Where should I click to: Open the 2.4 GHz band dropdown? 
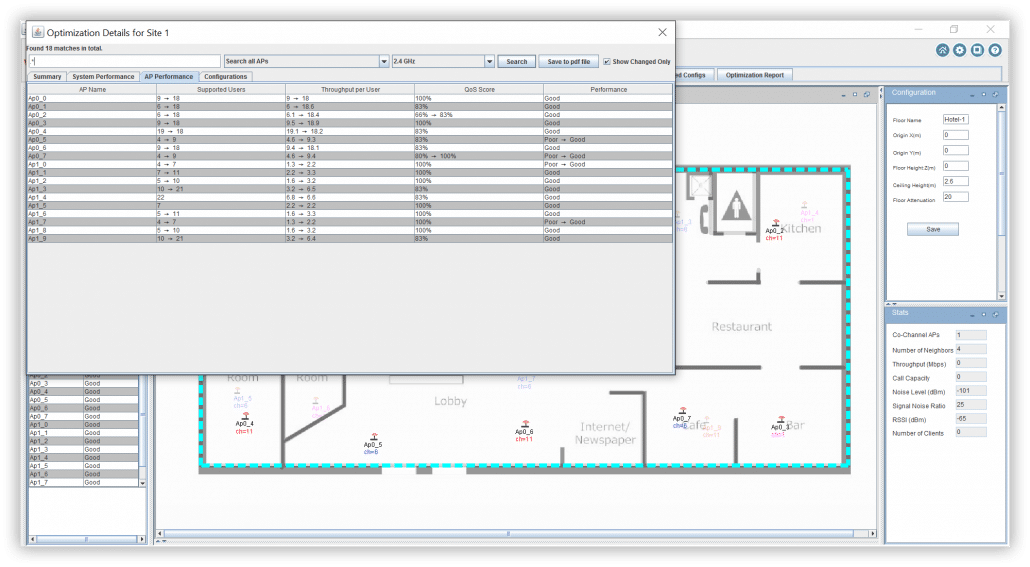pos(489,61)
